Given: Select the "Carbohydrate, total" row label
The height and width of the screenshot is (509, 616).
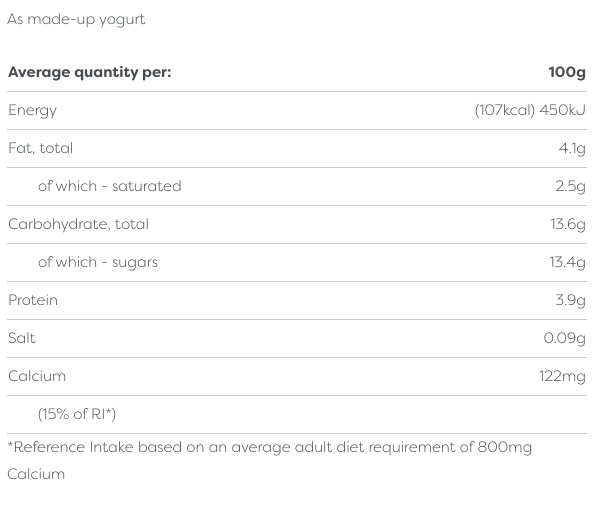Looking at the screenshot, I should click(78, 224).
